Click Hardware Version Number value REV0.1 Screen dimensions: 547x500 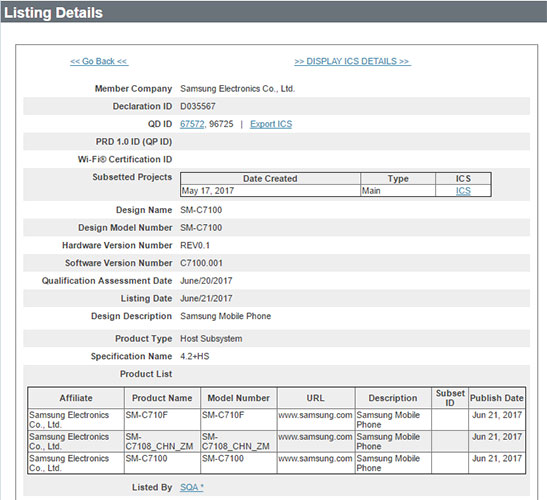point(195,245)
